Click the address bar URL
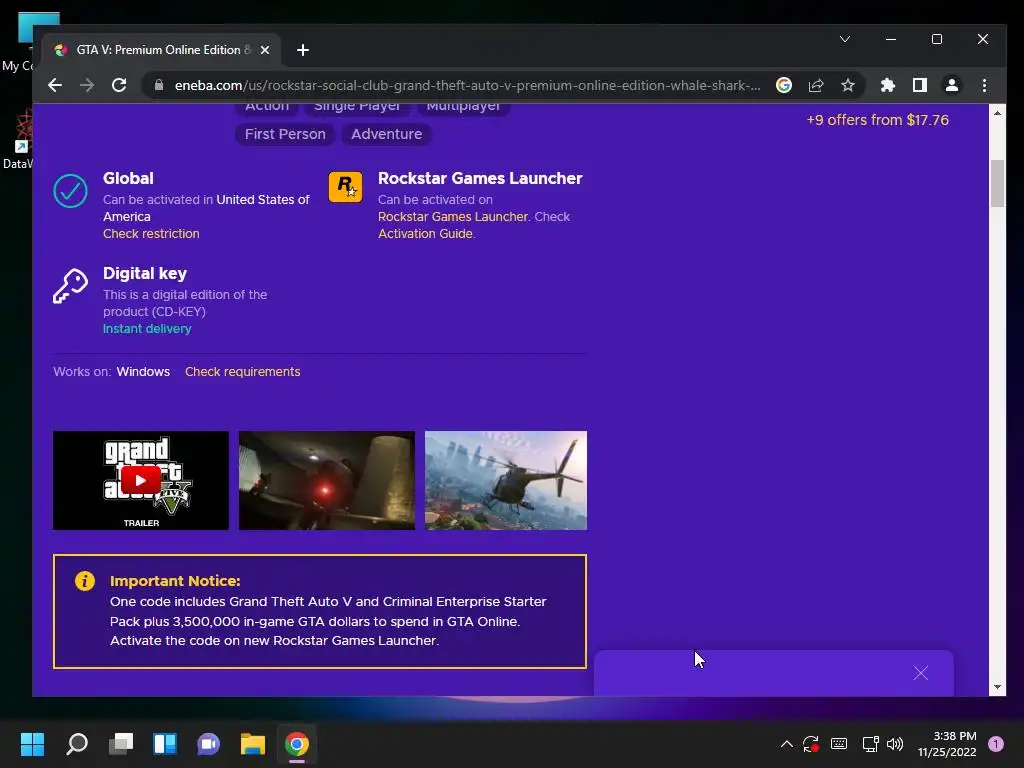 click(x=467, y=86)
